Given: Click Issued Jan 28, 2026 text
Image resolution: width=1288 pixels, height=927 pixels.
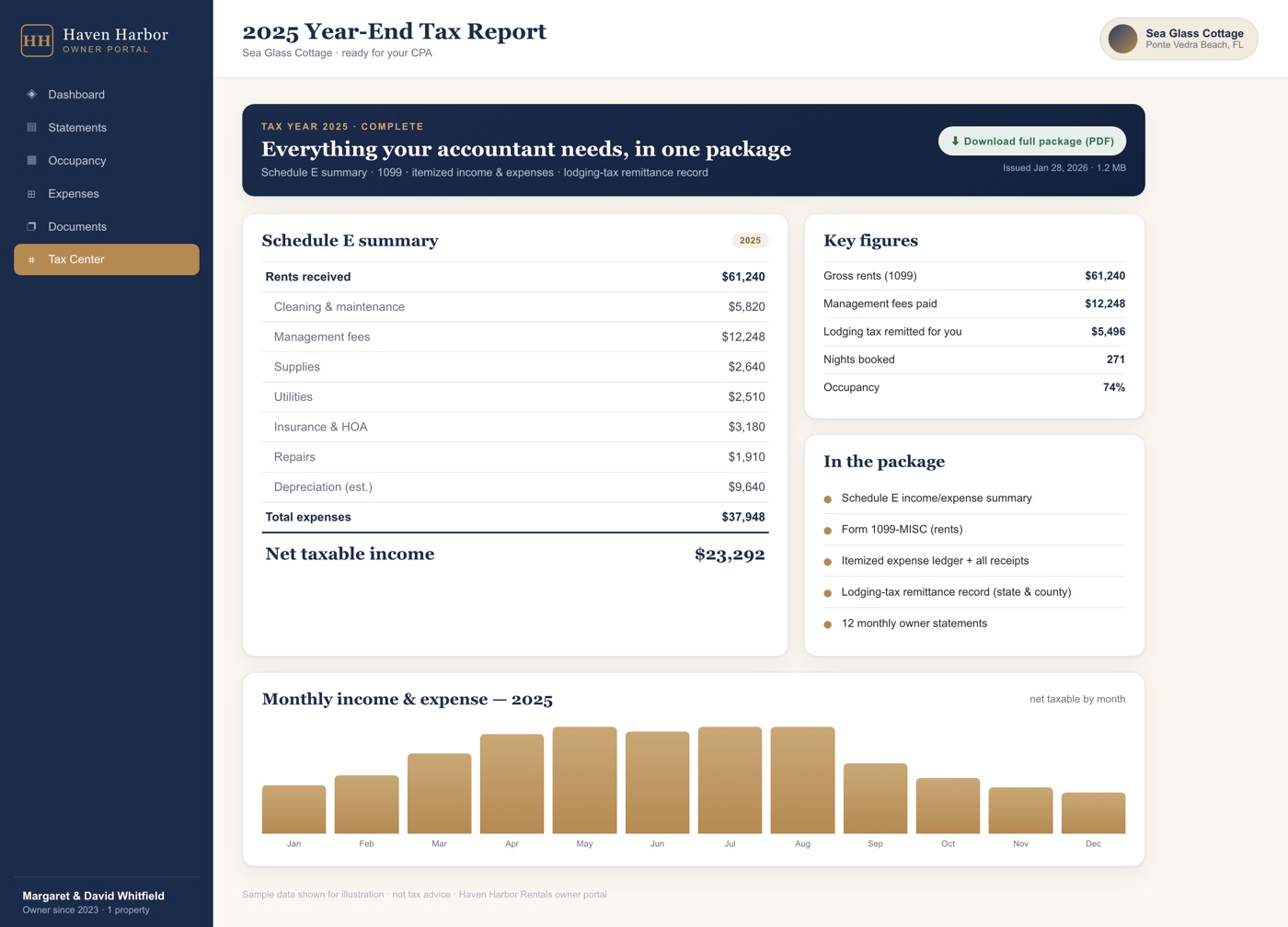Looking at the screenshot, I should [x=1045, y=168].
